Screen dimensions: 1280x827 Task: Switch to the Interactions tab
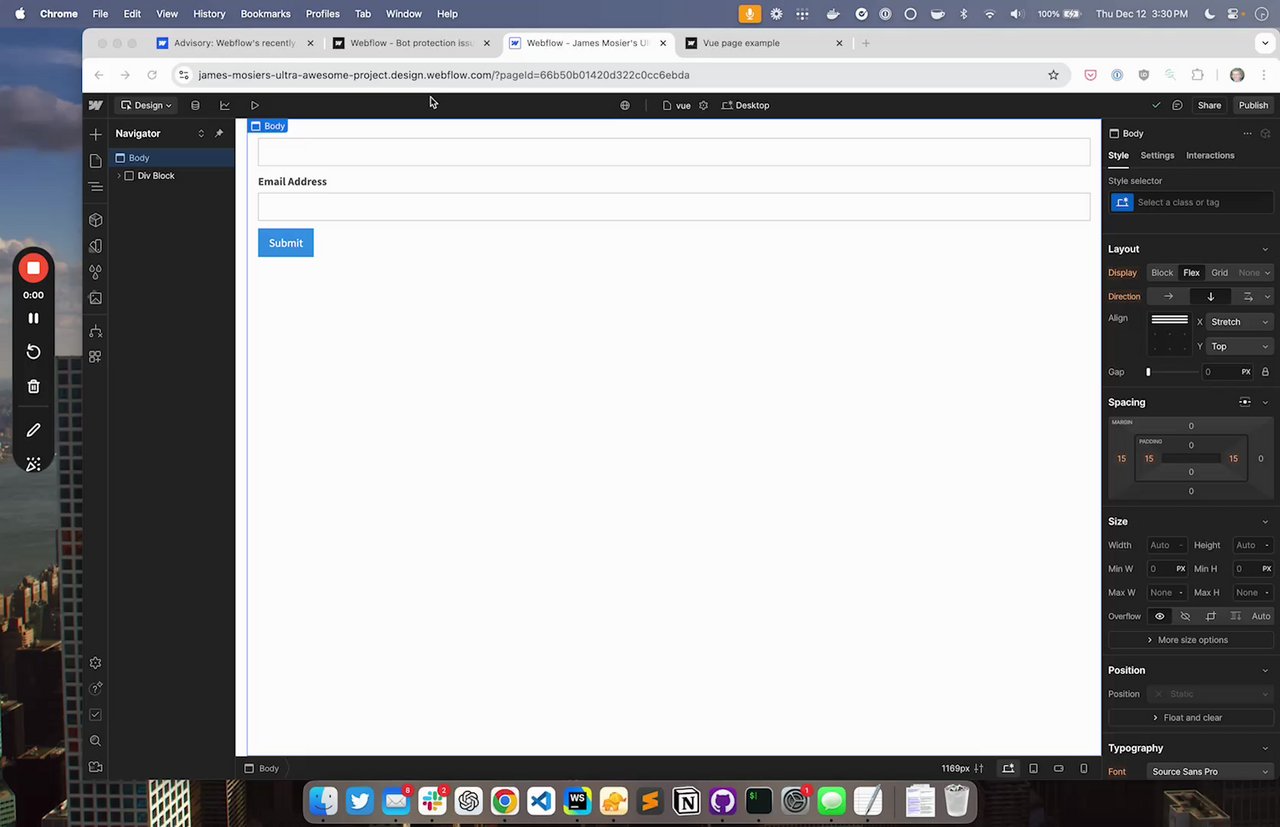click(1210, 156)
